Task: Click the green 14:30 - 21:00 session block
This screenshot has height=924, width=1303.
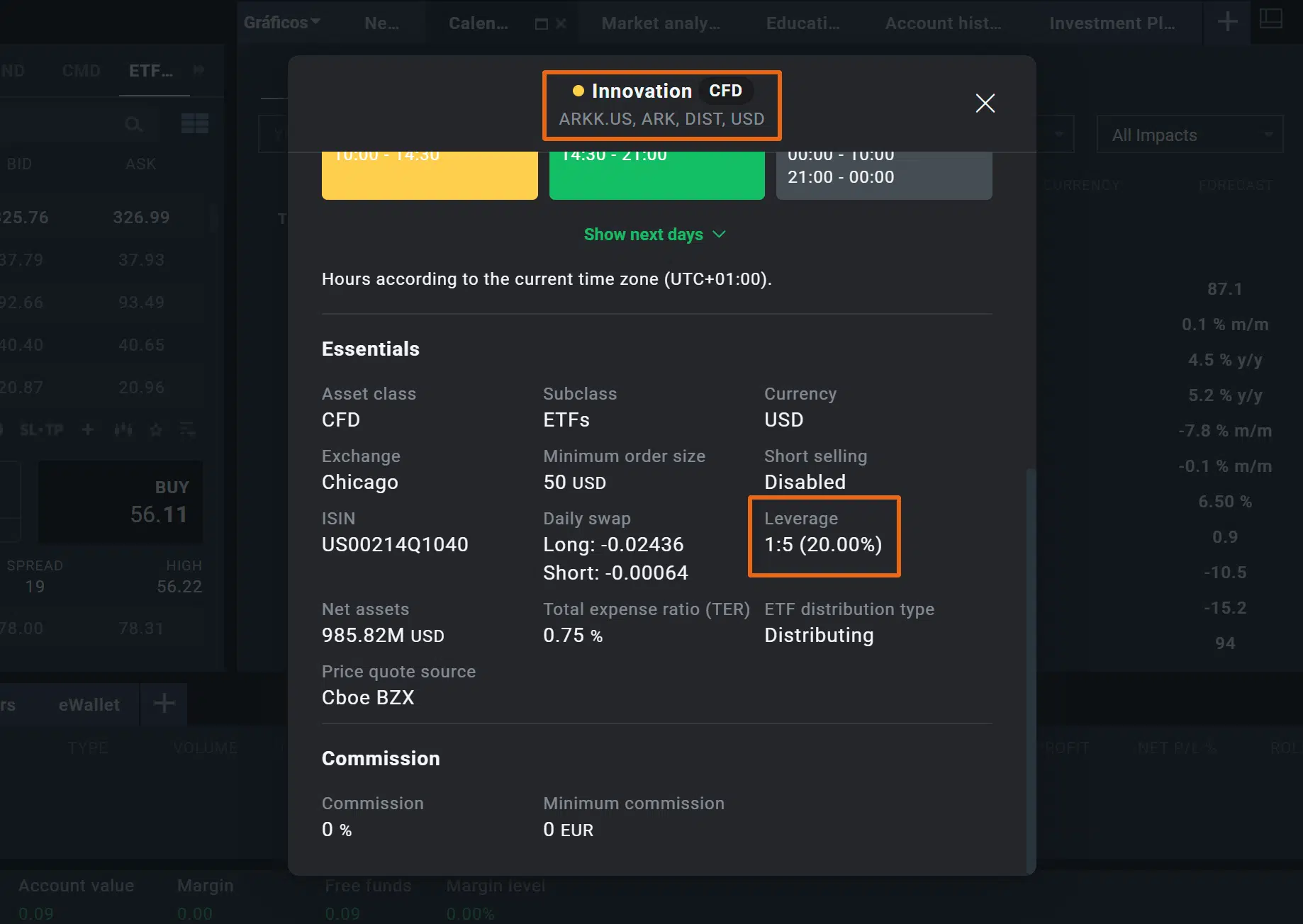Action: [x=656, y=176]
